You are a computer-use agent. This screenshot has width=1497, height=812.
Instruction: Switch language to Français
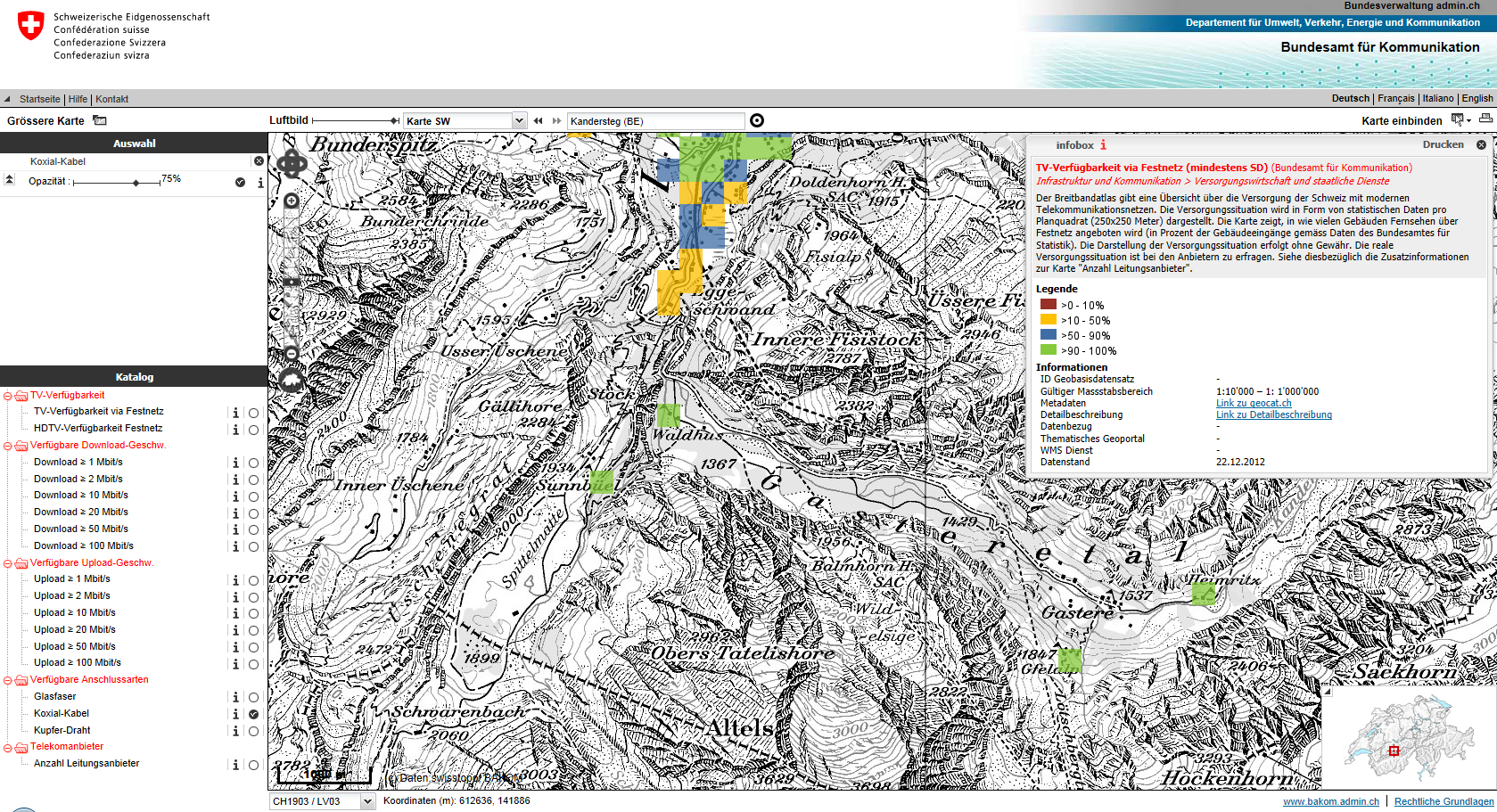[1396, 98]
